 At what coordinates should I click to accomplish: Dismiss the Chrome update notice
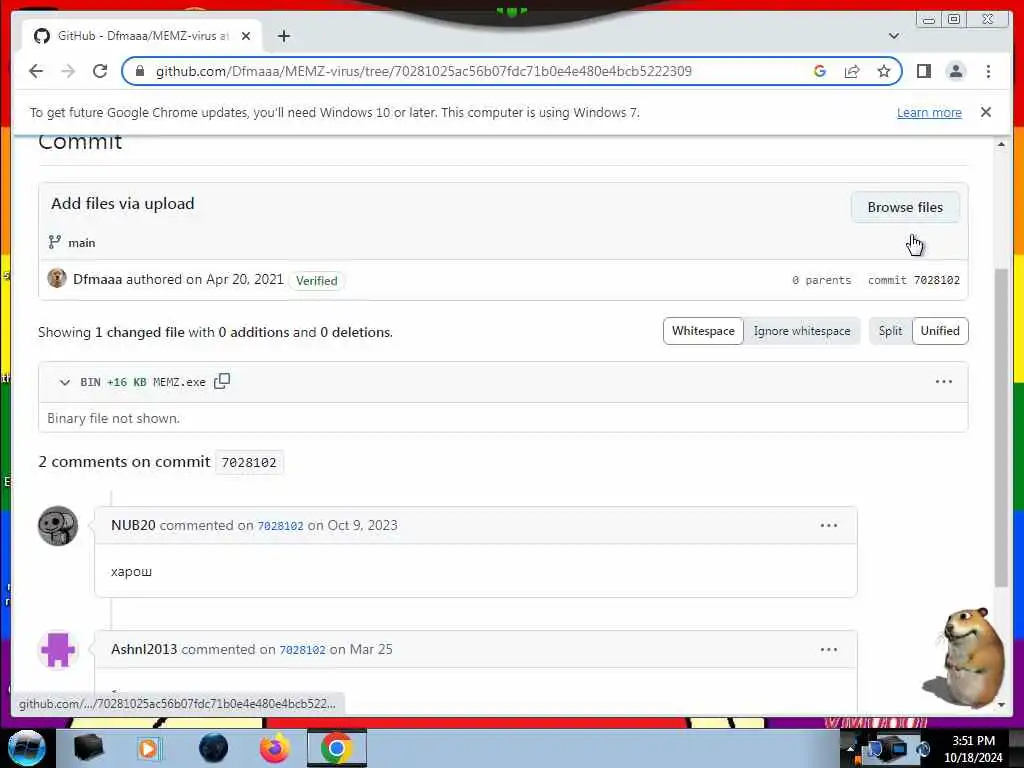(x=985, y=112)
